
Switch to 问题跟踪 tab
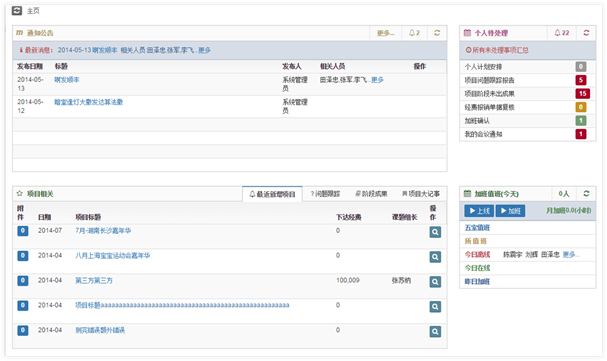coord(325,193)
